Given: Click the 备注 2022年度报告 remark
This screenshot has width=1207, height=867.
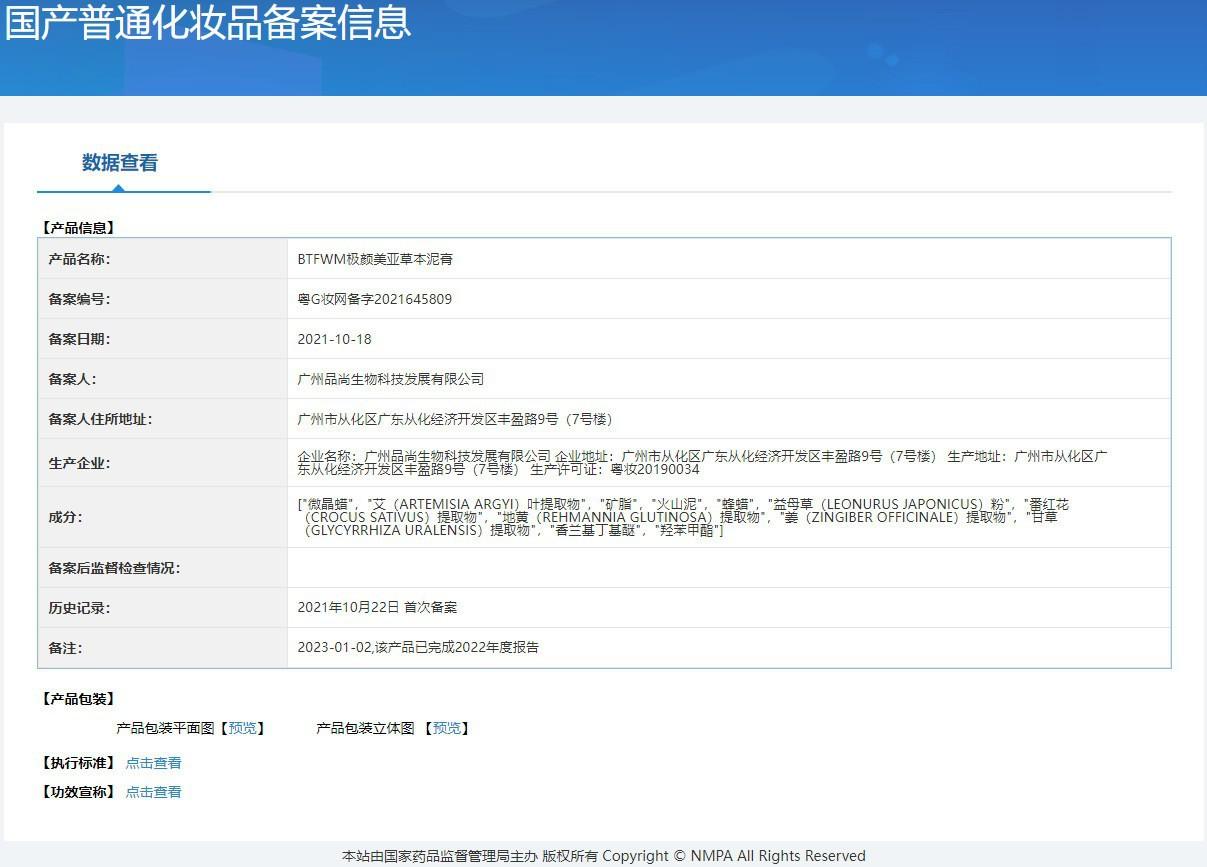Looking at the screenshot, I should (418, 647).
